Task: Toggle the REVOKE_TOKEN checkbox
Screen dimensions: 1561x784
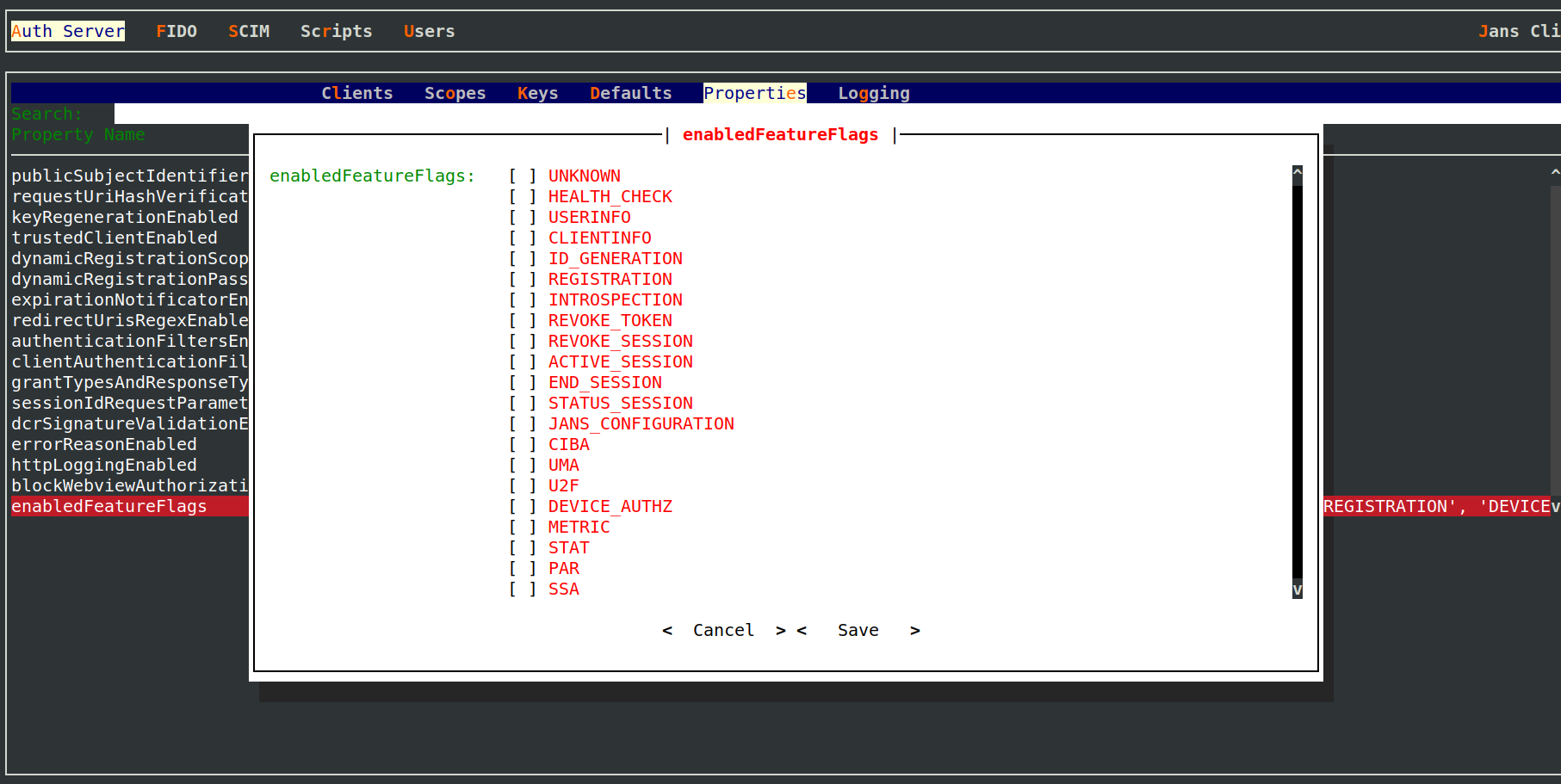Action: [523, 321]
